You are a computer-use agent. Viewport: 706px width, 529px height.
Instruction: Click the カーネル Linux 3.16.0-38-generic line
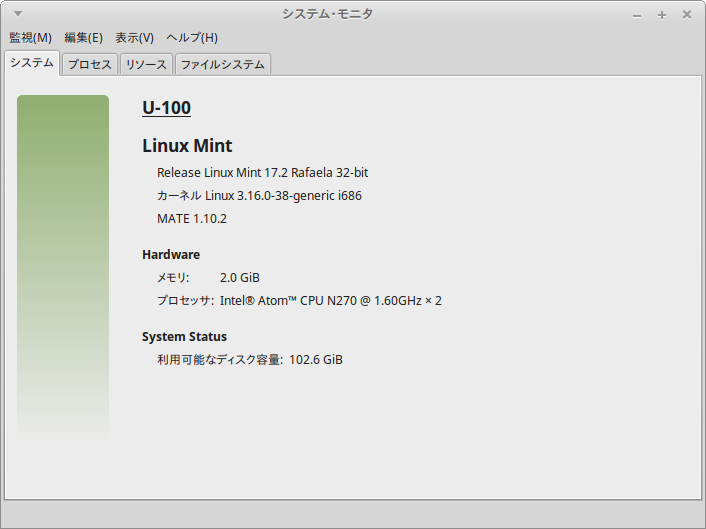pyautogui.click(x=259, y=195)
